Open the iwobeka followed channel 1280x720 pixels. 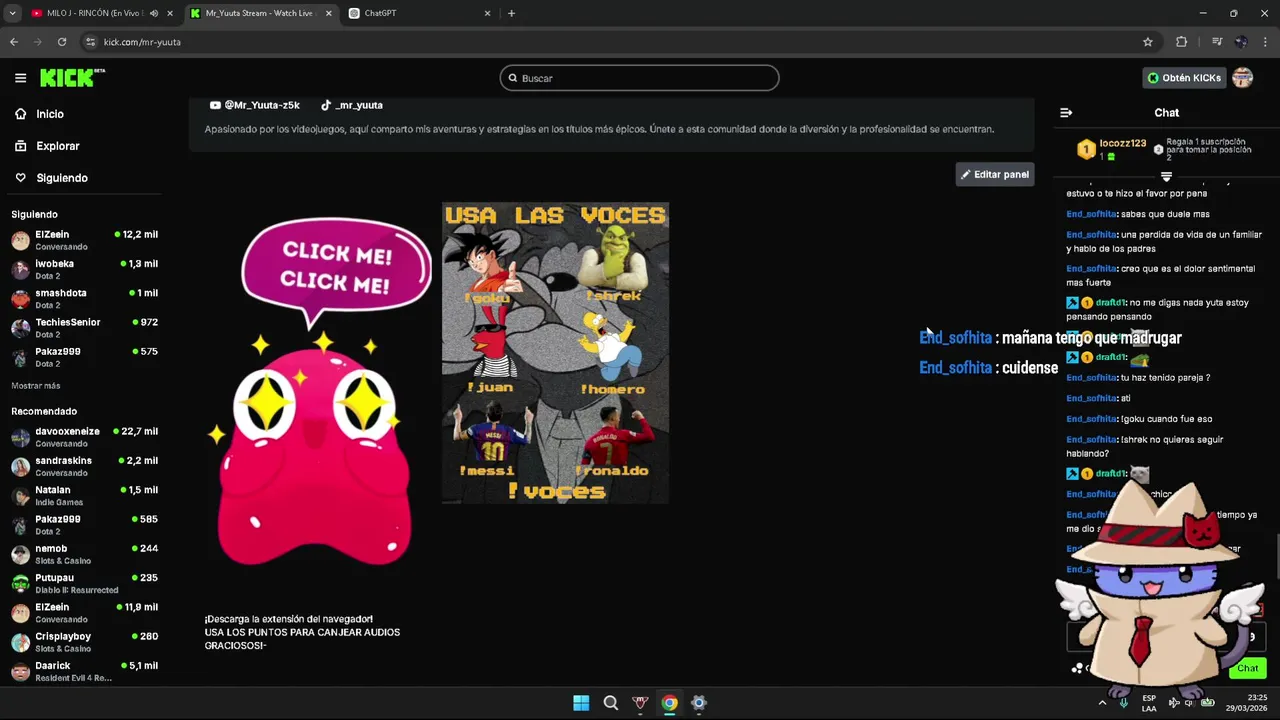(x=84, y=269)
